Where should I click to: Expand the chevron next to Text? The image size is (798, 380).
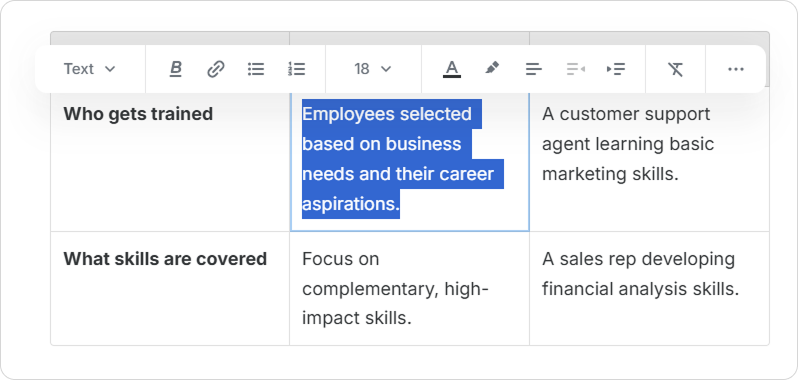(110, 69)
